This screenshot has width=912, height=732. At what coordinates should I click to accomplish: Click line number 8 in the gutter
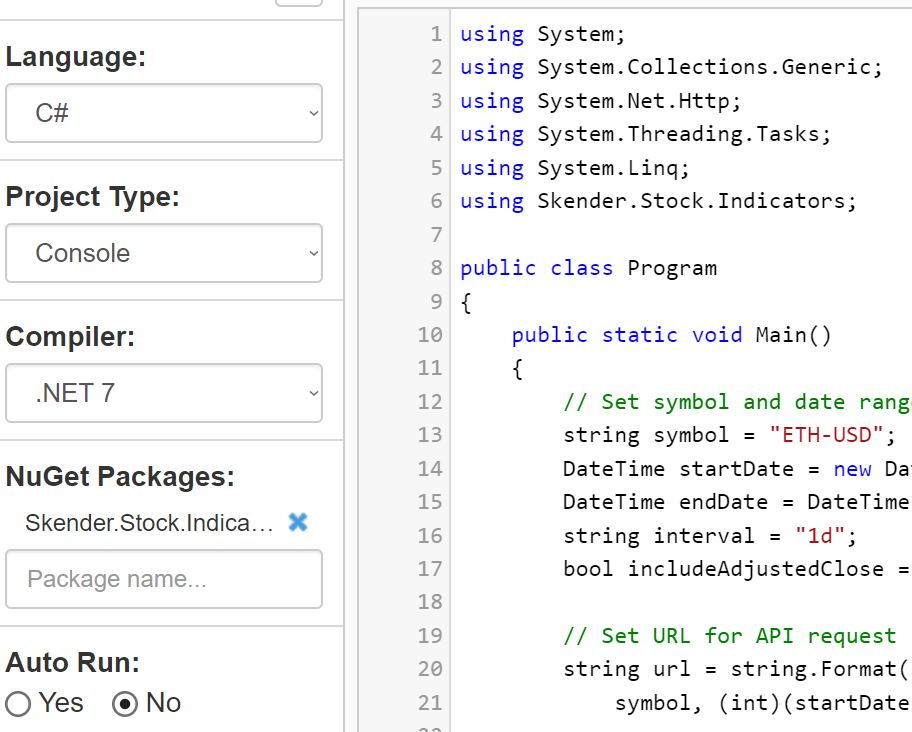[436, 268]
